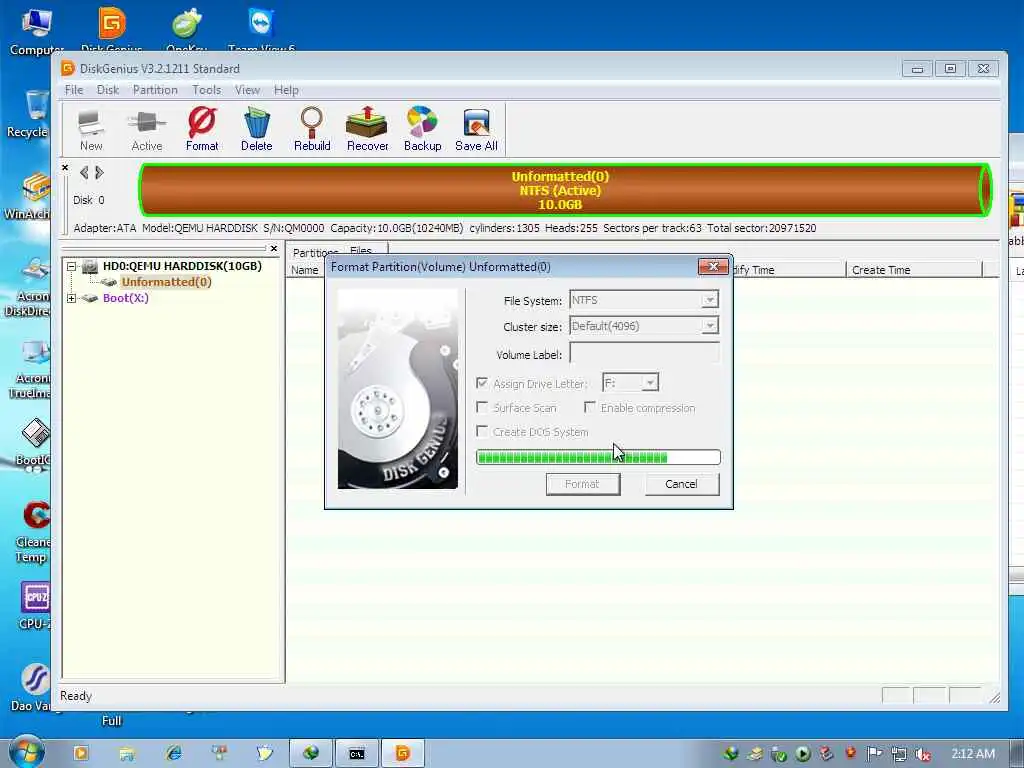Open the Help menu

click(x=286, y=90)
